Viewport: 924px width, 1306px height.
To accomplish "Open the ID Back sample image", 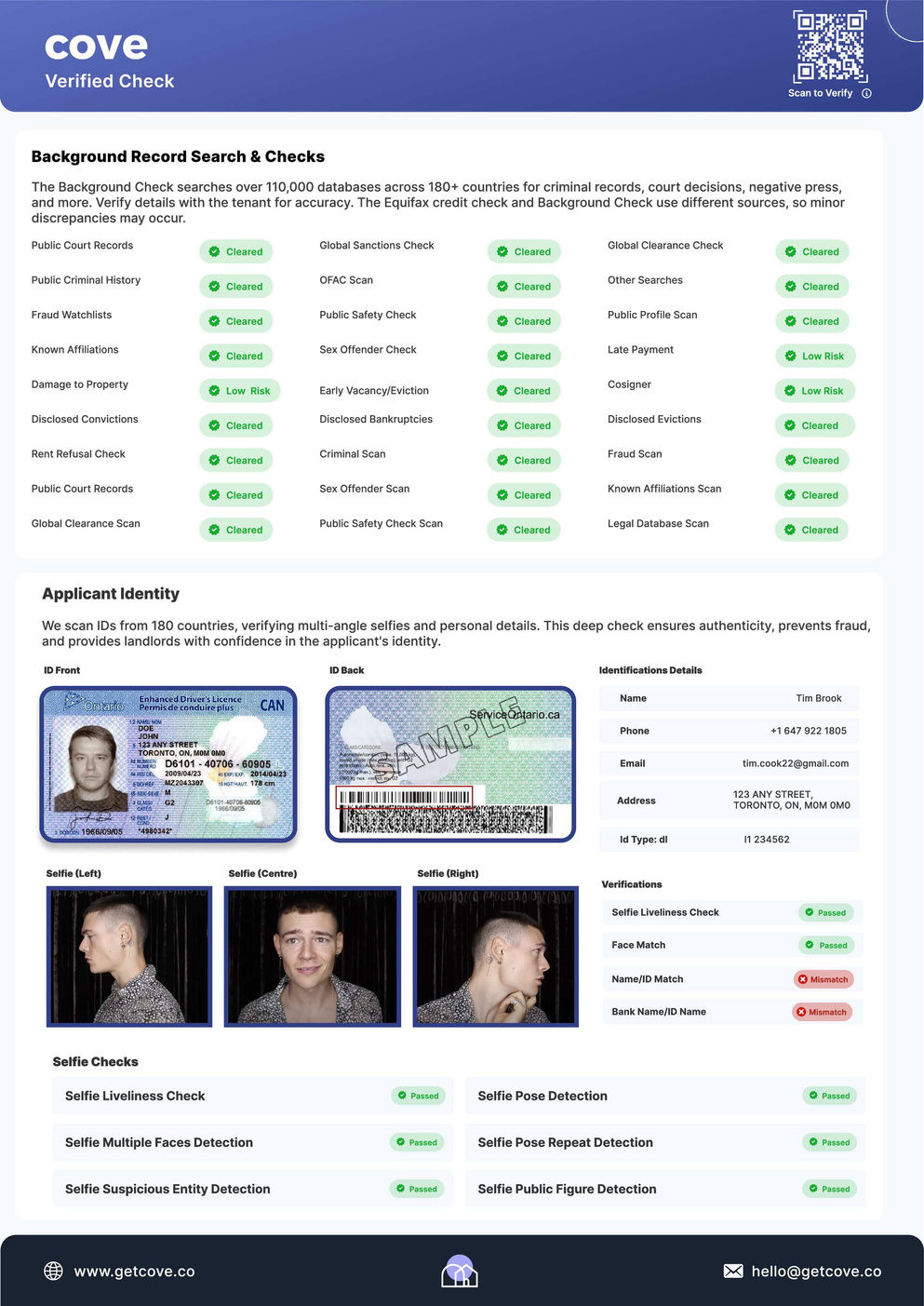I will [450, 765].
